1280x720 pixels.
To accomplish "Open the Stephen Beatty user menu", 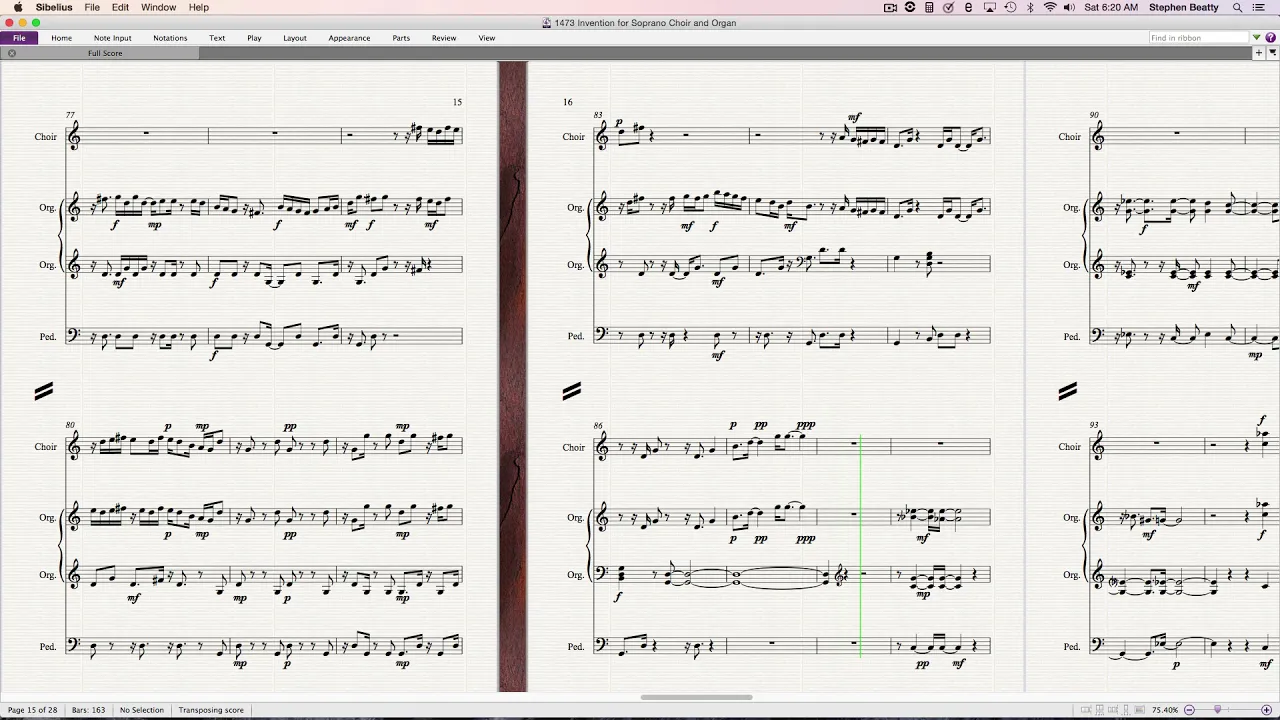I will tap(1184, 7).
